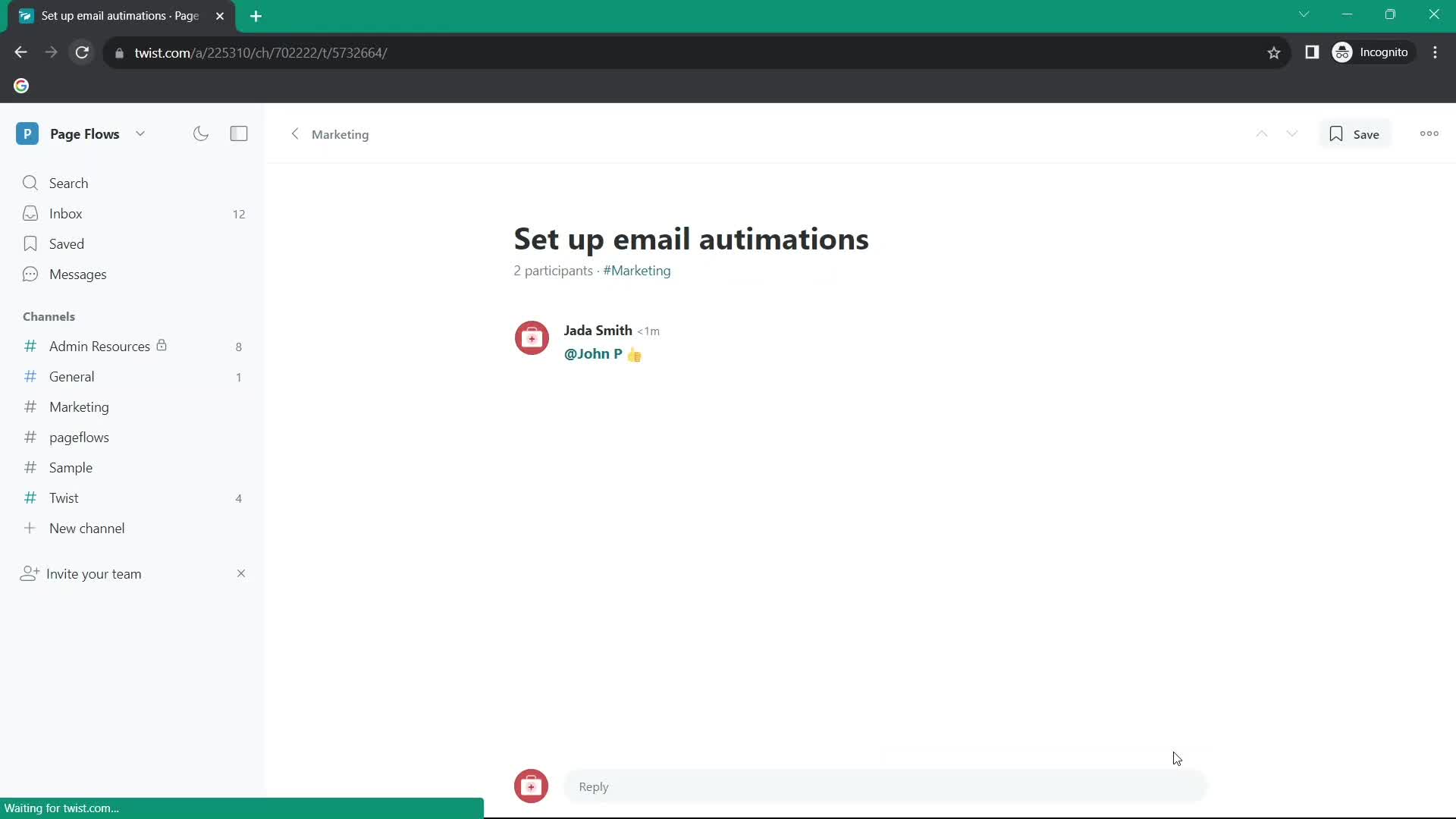This screenshot has height=819, width=1456.
Task: Click the navigate down arrow icon
Action: coord(1292,133)
